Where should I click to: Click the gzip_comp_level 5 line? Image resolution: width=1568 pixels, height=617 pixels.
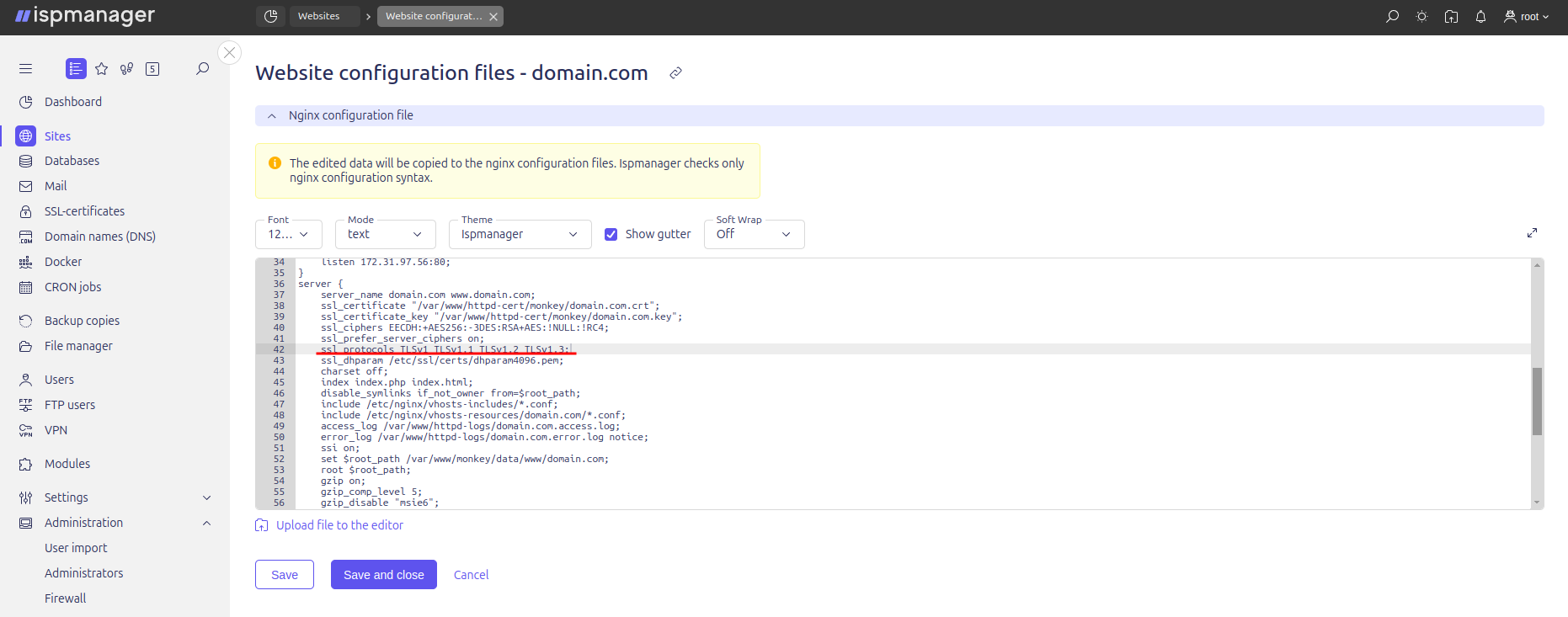(371, 492)
